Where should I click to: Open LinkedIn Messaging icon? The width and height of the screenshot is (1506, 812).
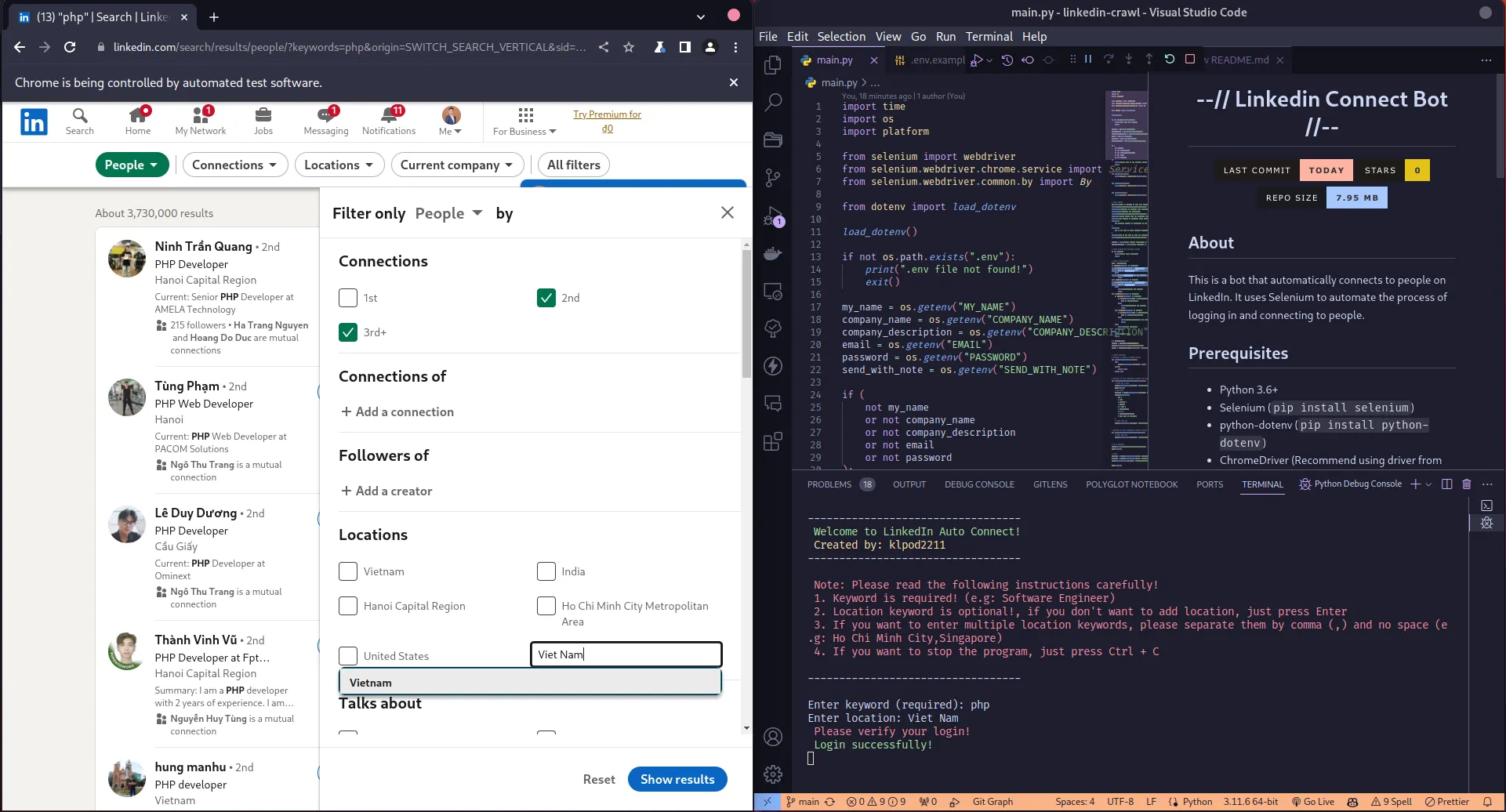pos(326,121)
